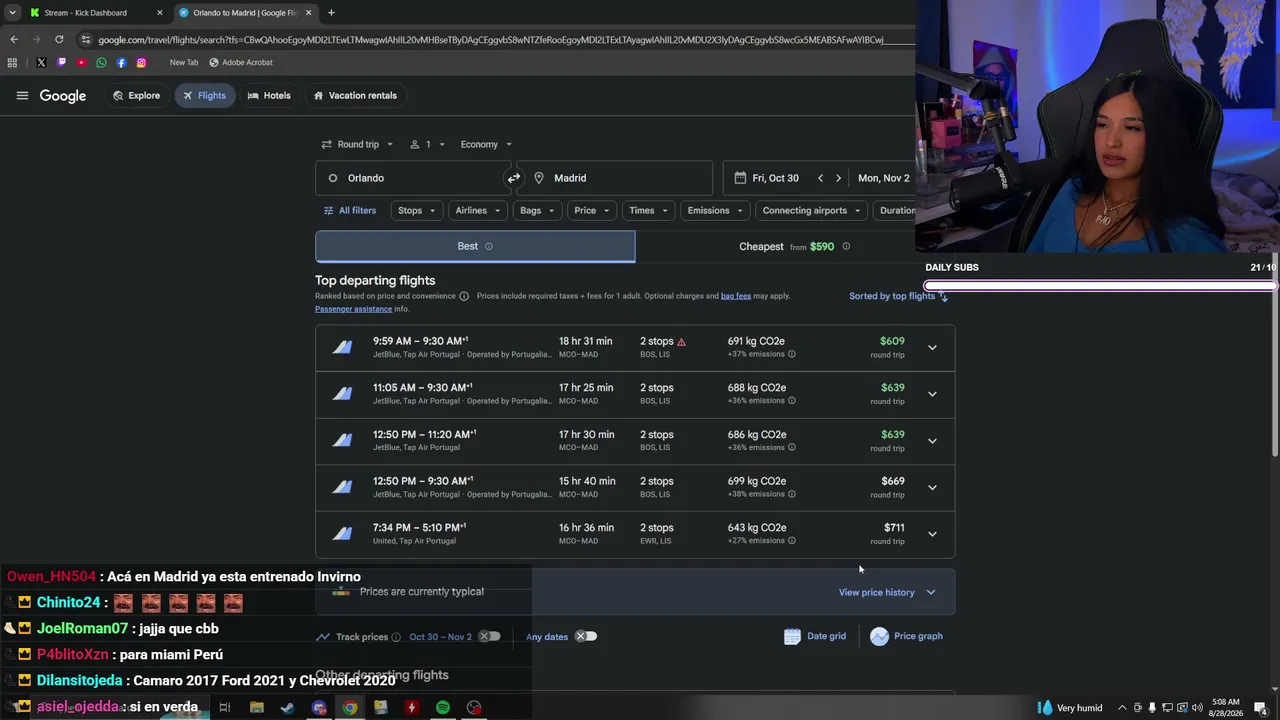This screenshot has width=1280, height=720.
Task: Click the Orlando origin field
Action: [x=413, y=178]
